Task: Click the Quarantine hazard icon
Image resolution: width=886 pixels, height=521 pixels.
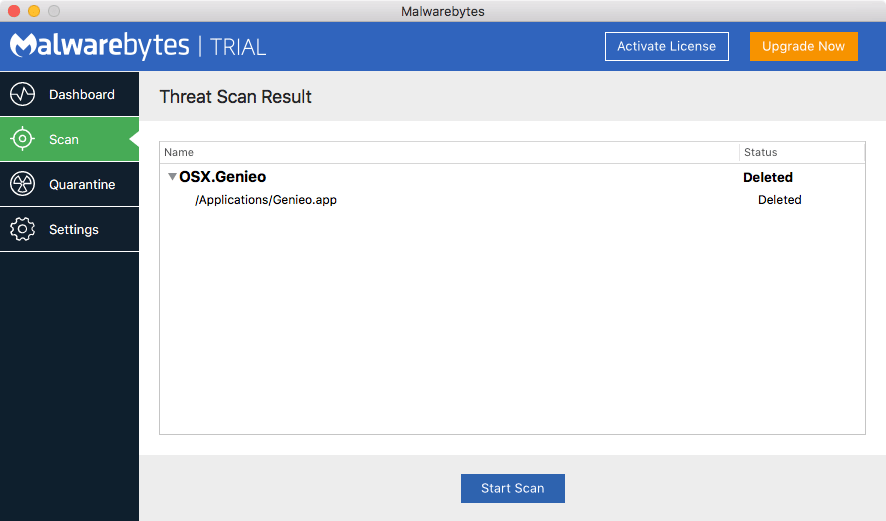Action: [x=22, y=184]
